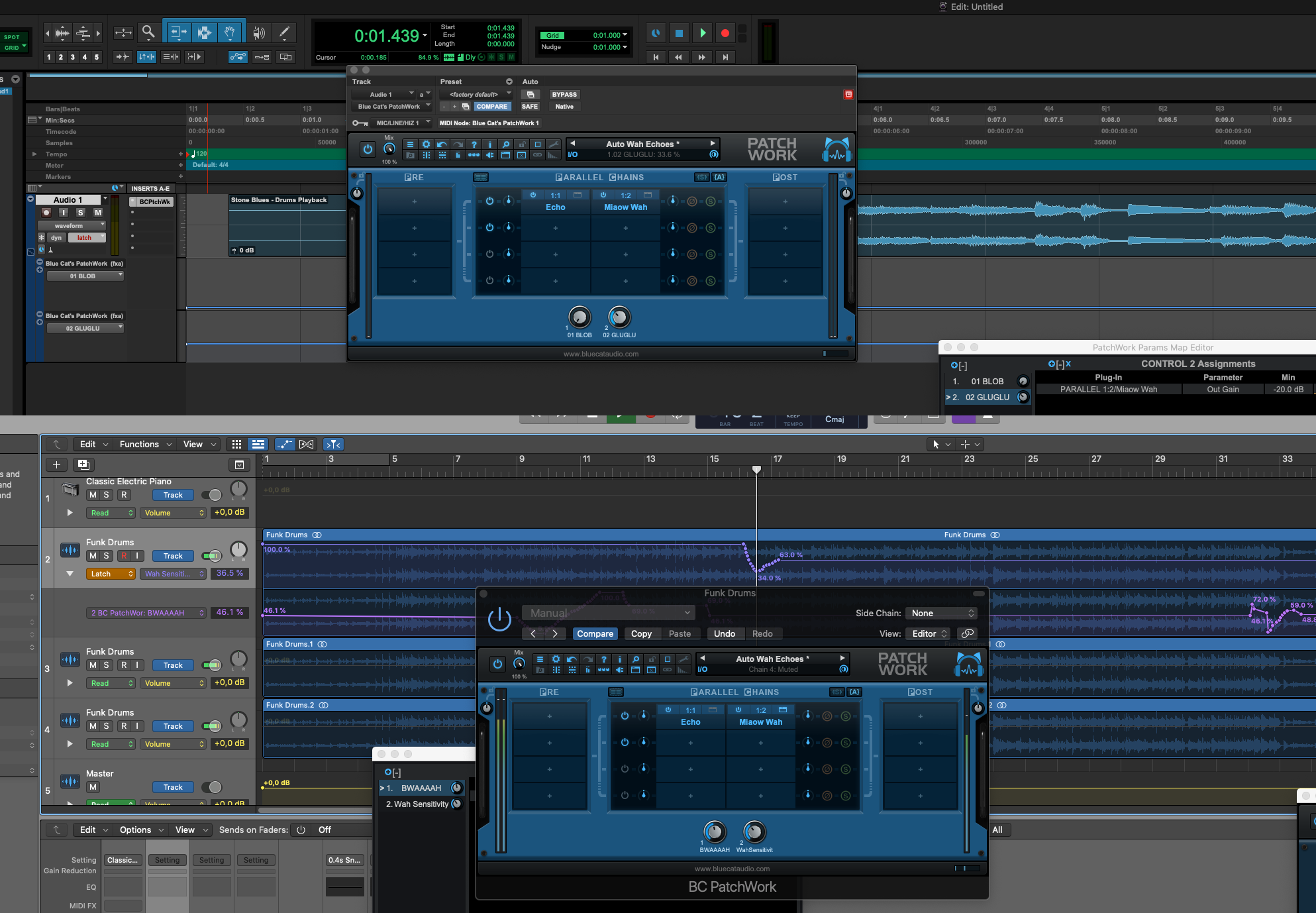Select the Pro Tools Zoomer tool
Image resolution: width=1316 pixels, height=913 pixels.
pyautogui.click(x=148, y=32)
